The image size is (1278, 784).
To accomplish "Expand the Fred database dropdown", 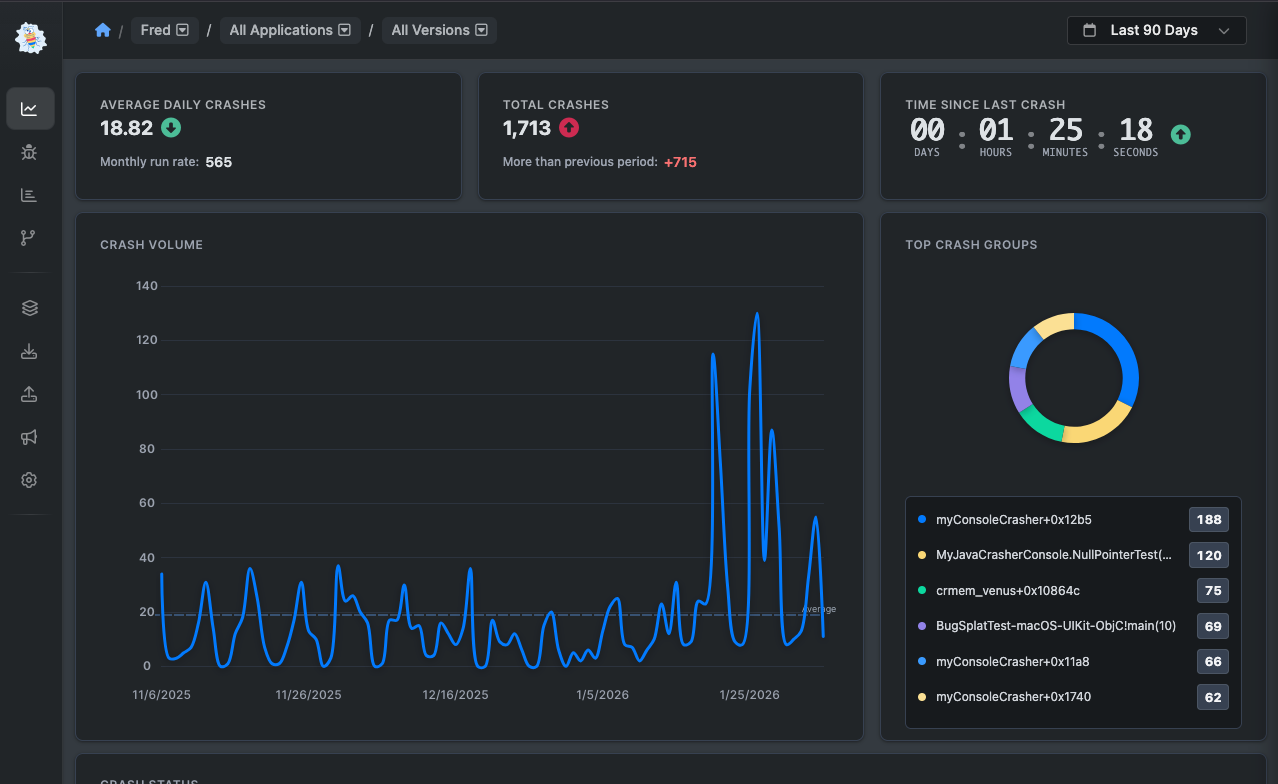I will tap(164, 30).
